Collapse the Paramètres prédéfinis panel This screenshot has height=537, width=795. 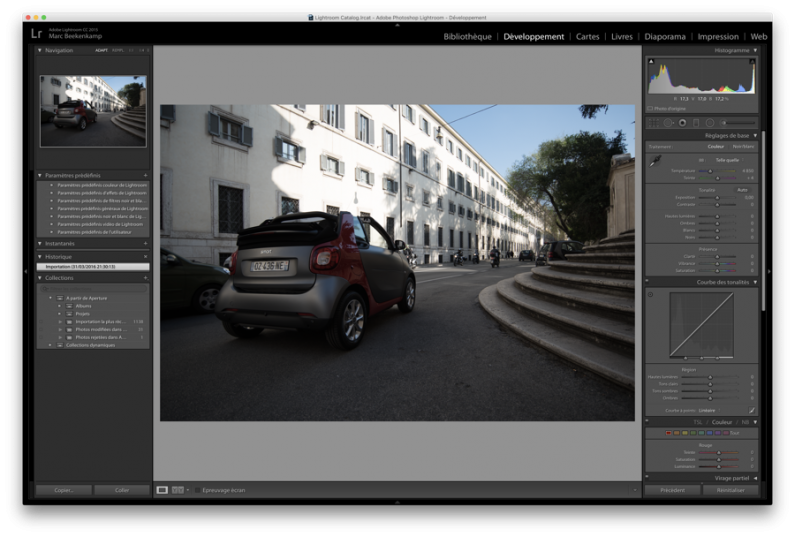point(40,175)
